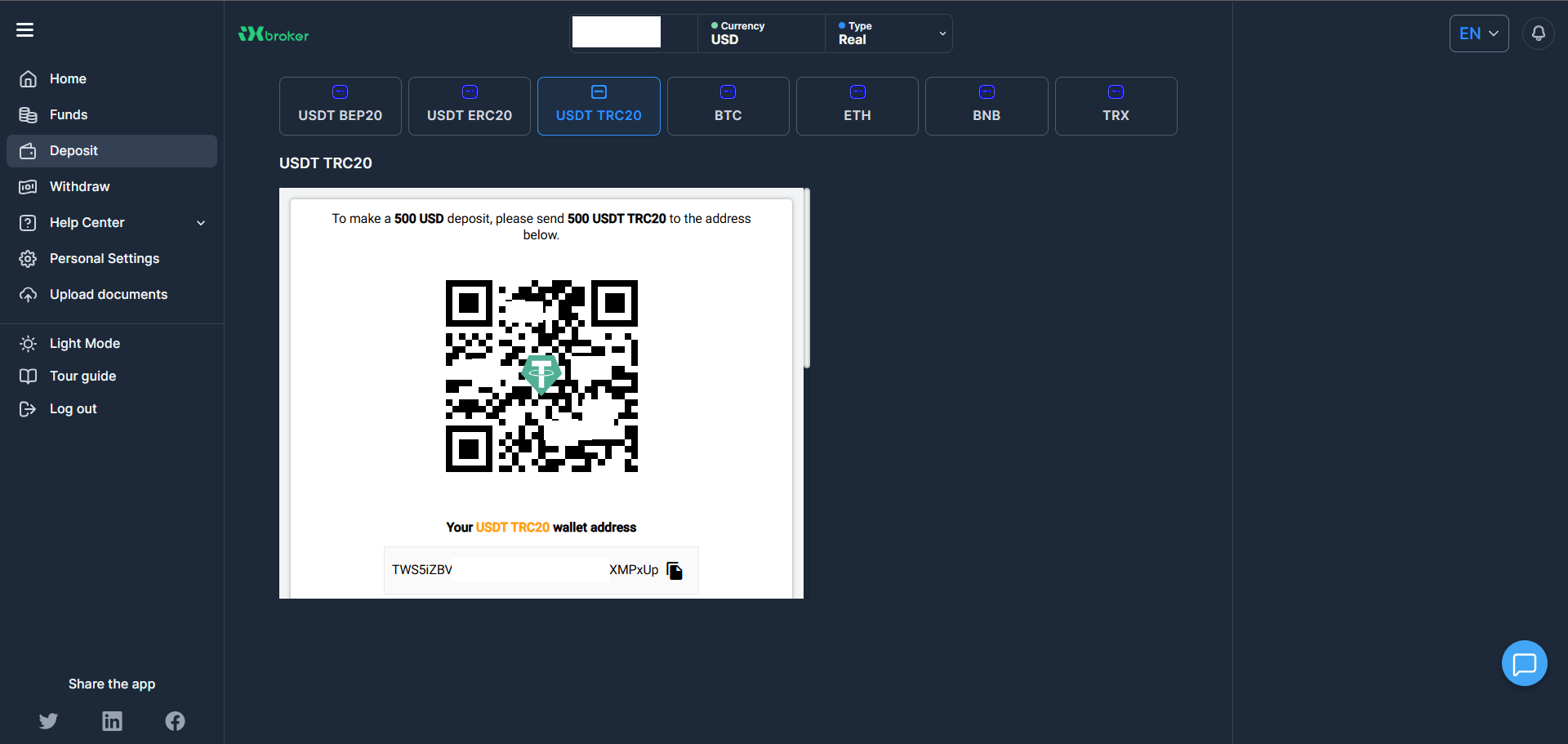
Task: Click the deposit QR code
Action: [541, 376]
